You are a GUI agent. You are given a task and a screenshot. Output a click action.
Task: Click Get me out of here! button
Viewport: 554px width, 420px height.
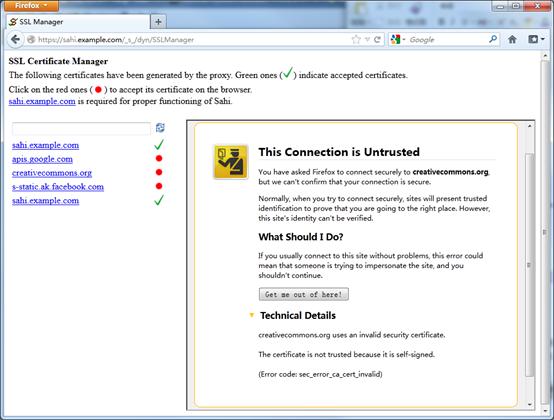[303, 294]
